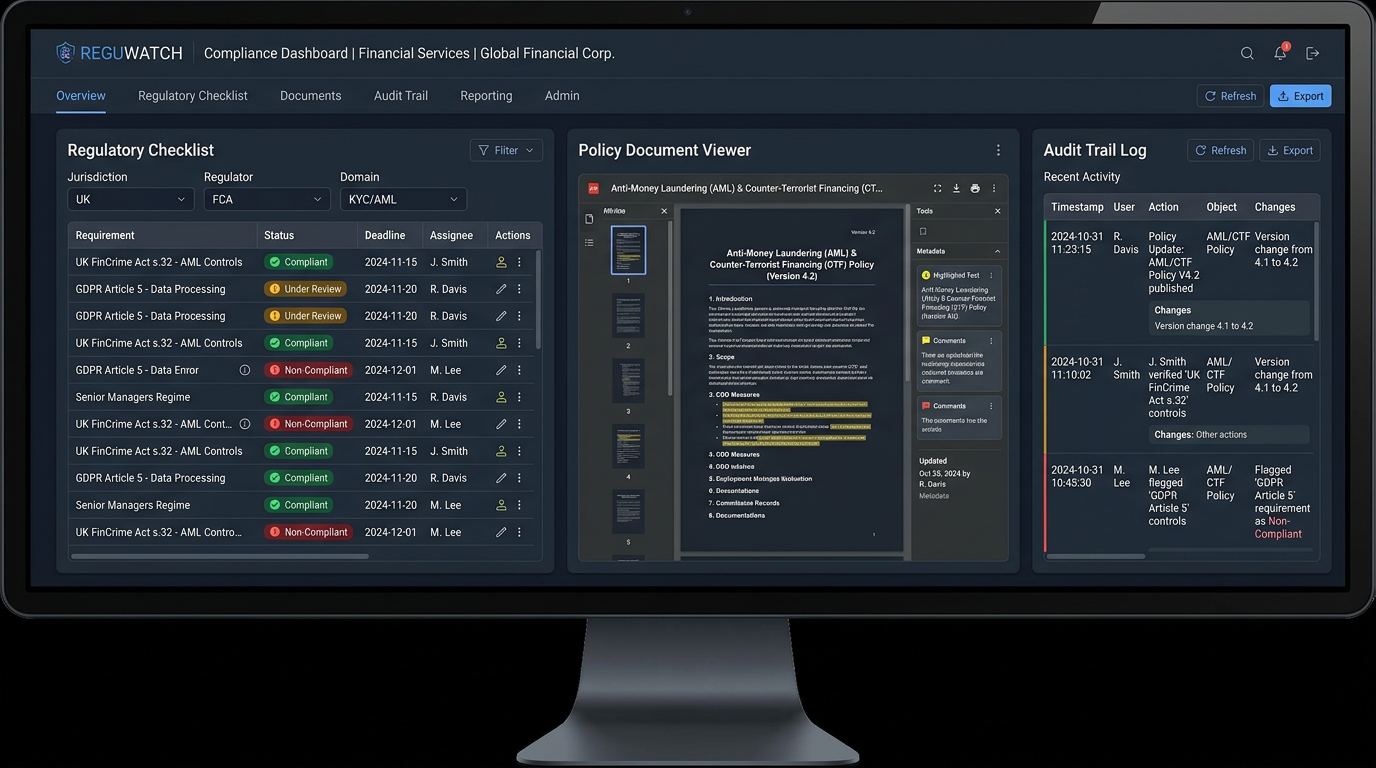Click the checklist table horizontal scrollbar
The image size is (1376, 768).
[x=220, y=556]
